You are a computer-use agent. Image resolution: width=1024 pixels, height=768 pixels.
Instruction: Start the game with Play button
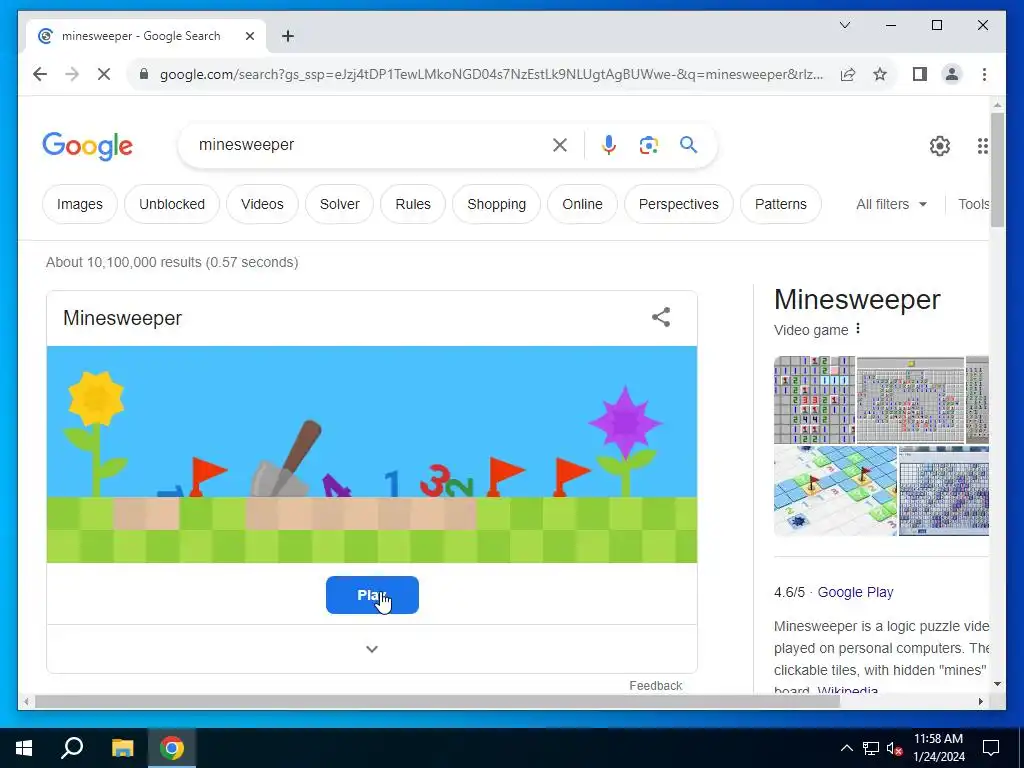coord(372,595)
